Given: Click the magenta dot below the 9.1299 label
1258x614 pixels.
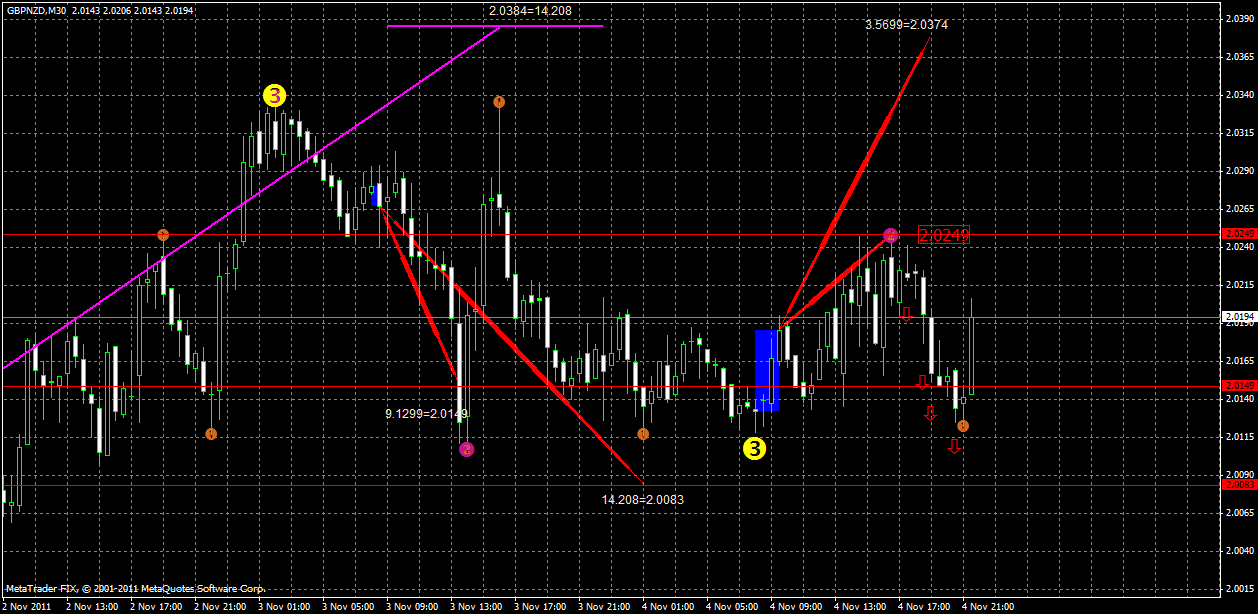Looking at the screenshot, I should coord(466,448).
